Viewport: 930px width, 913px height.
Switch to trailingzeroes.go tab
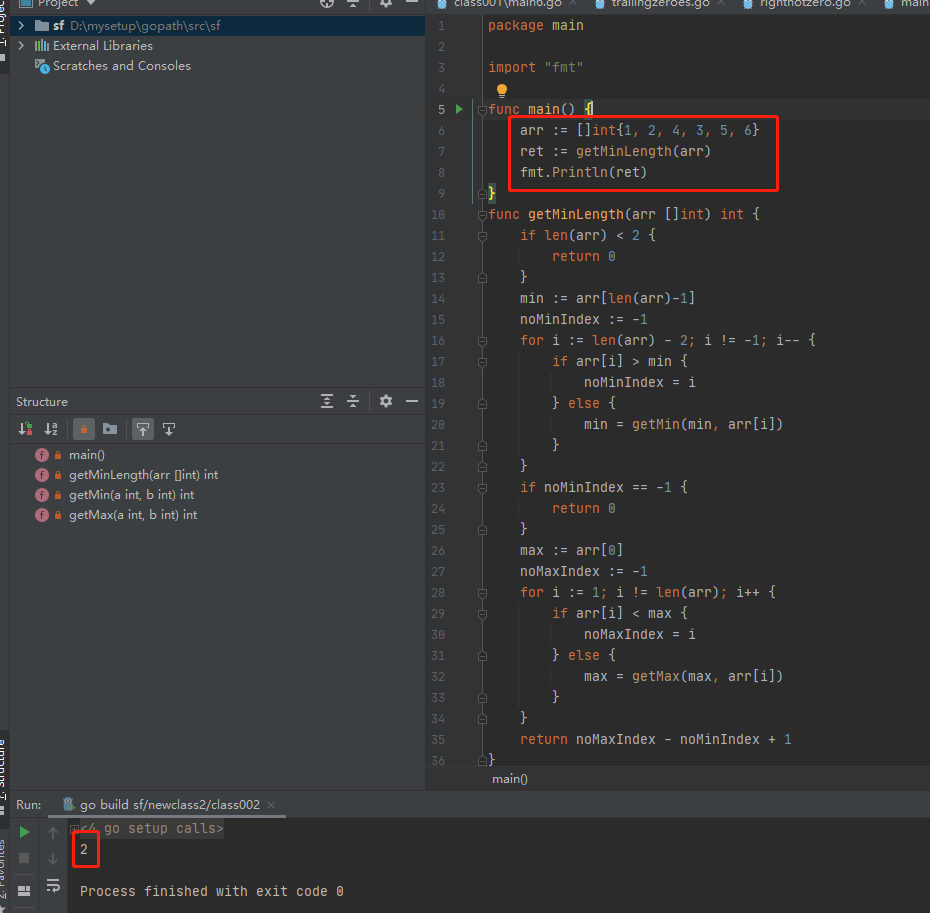coord(660,4)
